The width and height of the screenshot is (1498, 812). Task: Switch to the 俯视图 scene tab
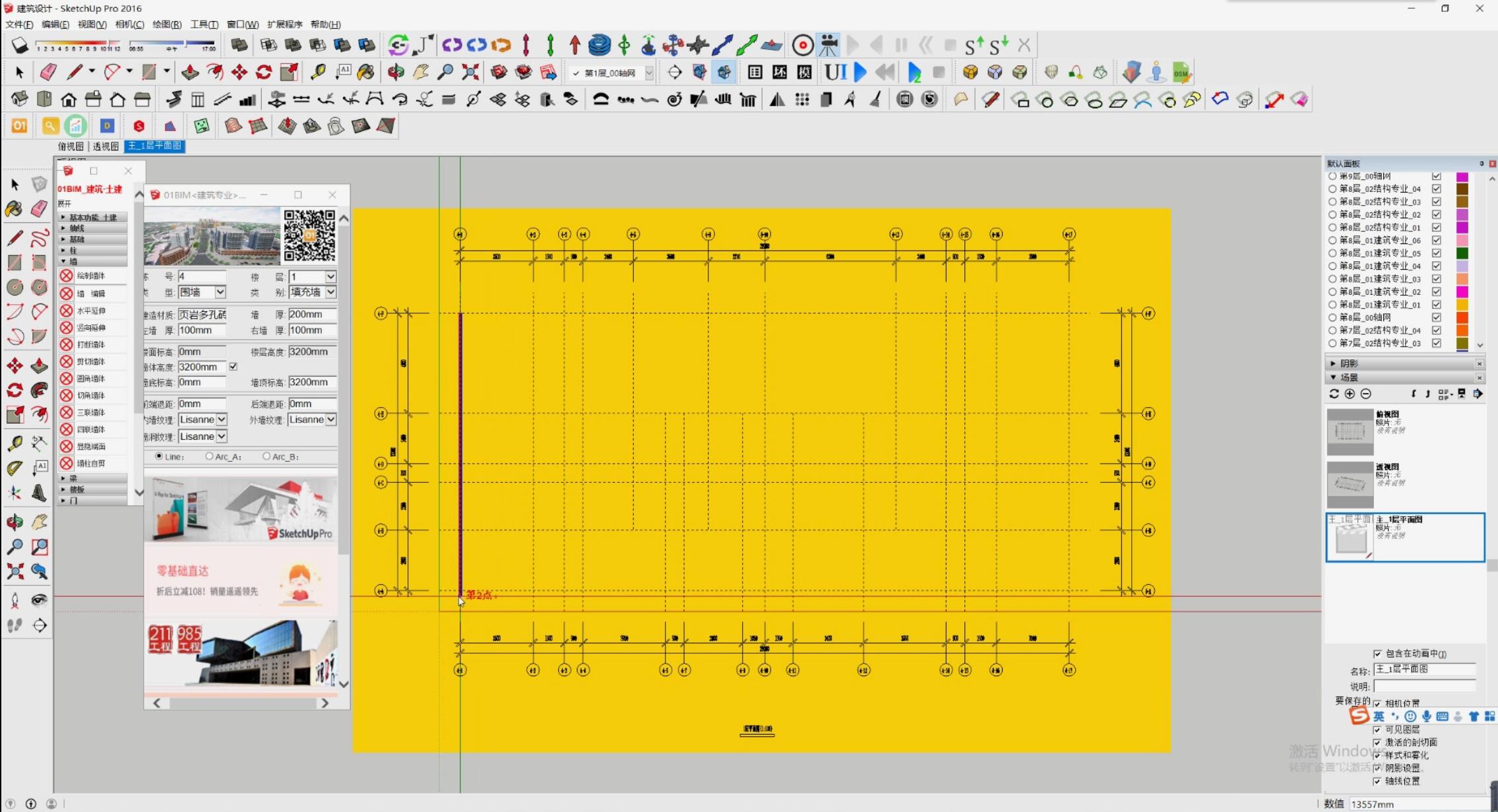tap(71, 146)
